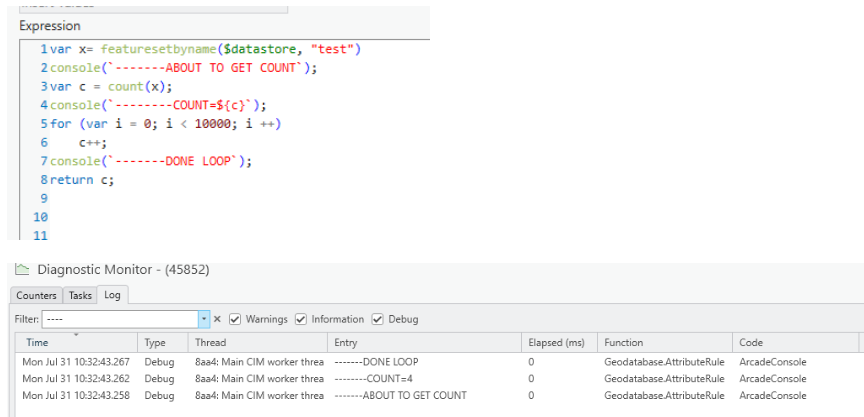
Task: Select the Log tab
Action: click(110, 295)
